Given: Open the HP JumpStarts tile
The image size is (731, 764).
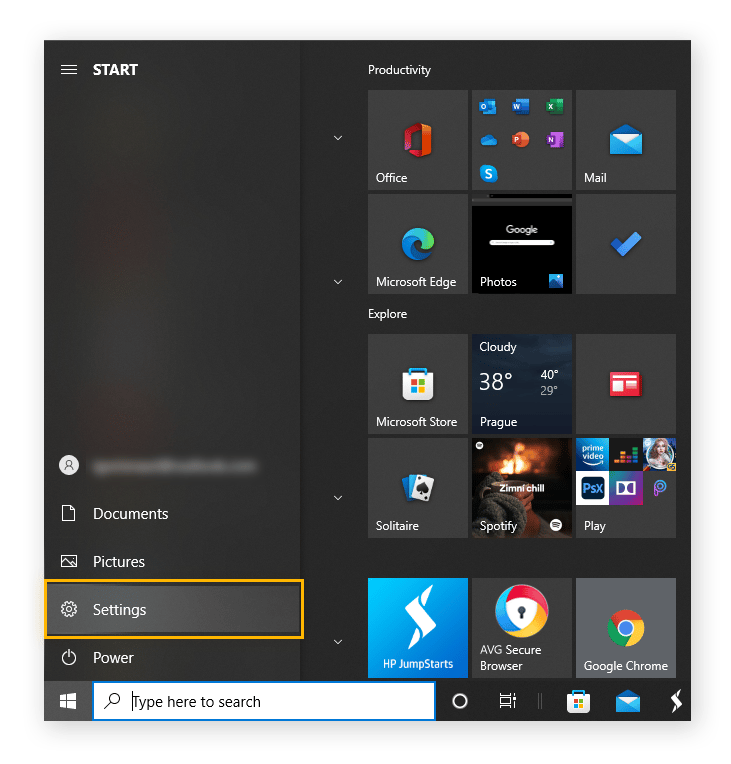Looking at the screenshot, I should tap(417, 628).
